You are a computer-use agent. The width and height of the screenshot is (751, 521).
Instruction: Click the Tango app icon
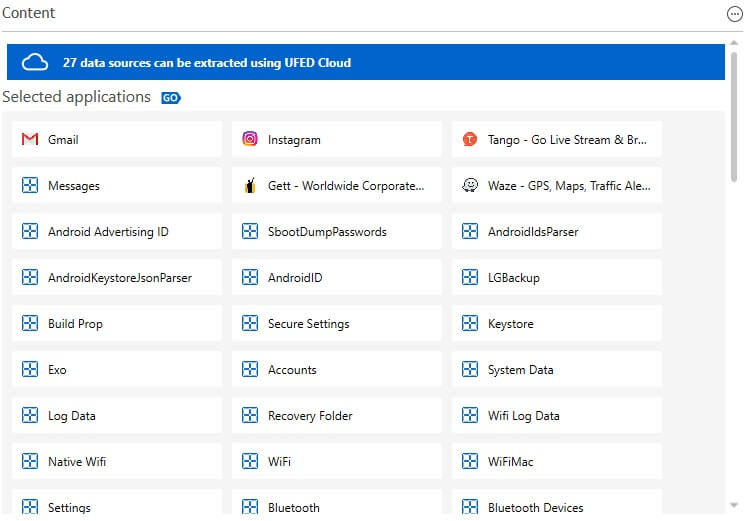coord(469,139)
